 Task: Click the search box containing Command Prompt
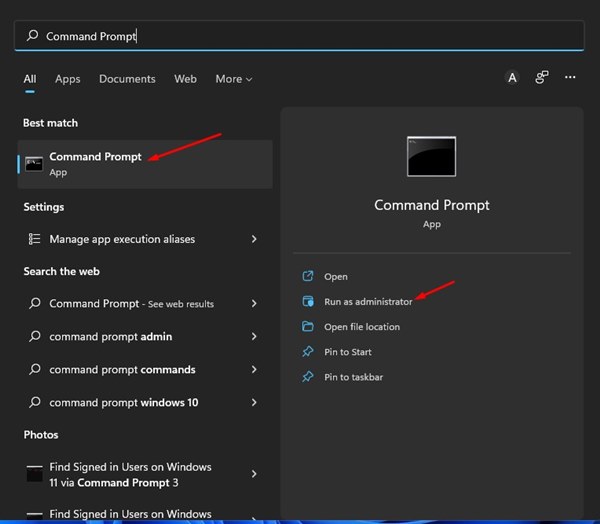pos(300,36)
